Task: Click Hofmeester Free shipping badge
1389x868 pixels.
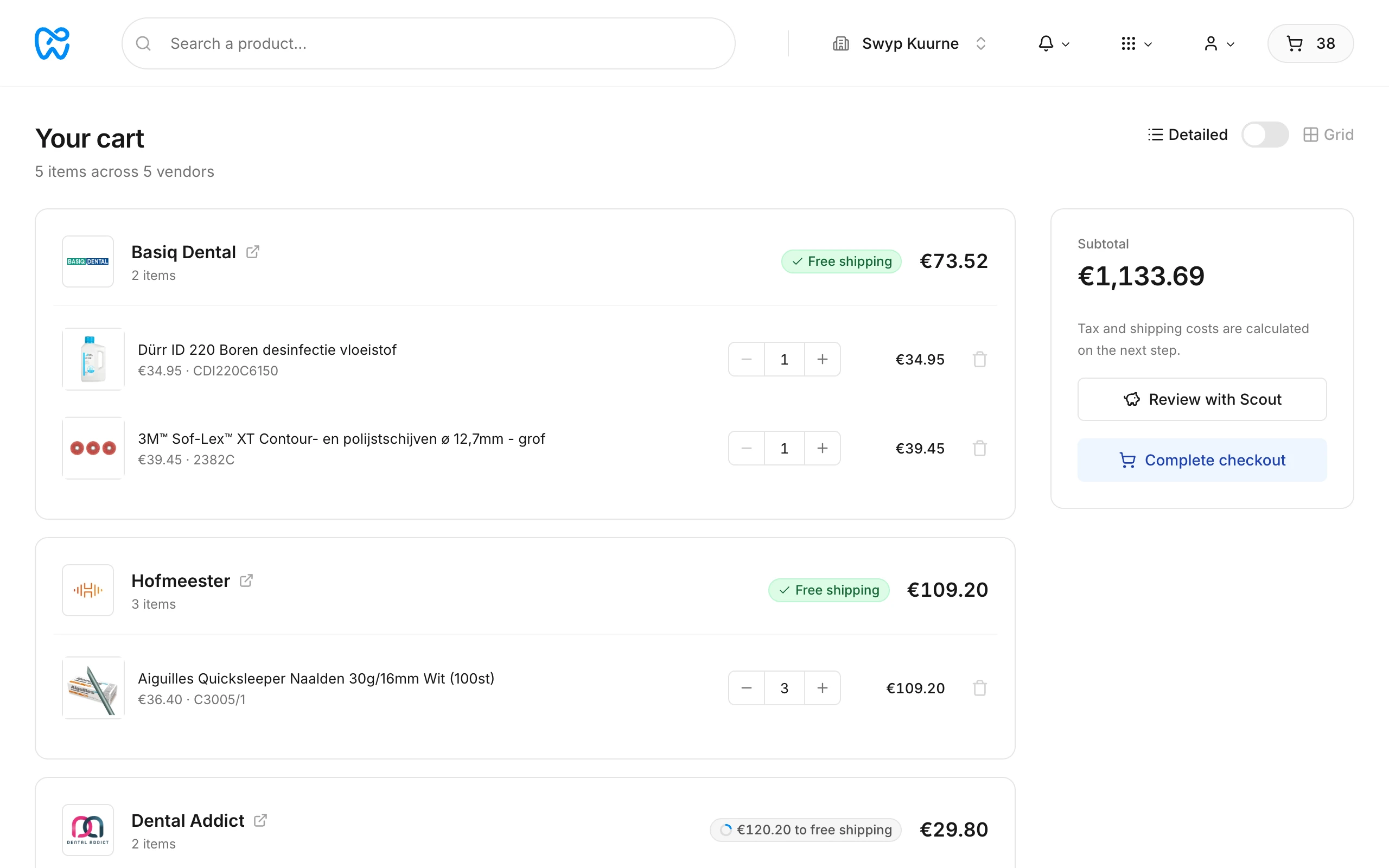Action: coord(828,590)
